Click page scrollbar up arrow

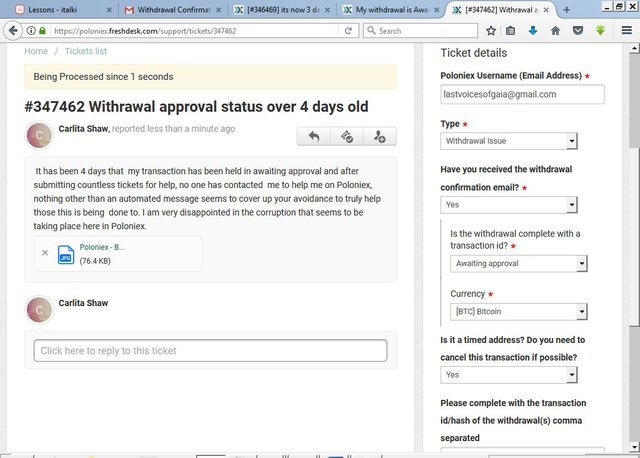(634, 49)
